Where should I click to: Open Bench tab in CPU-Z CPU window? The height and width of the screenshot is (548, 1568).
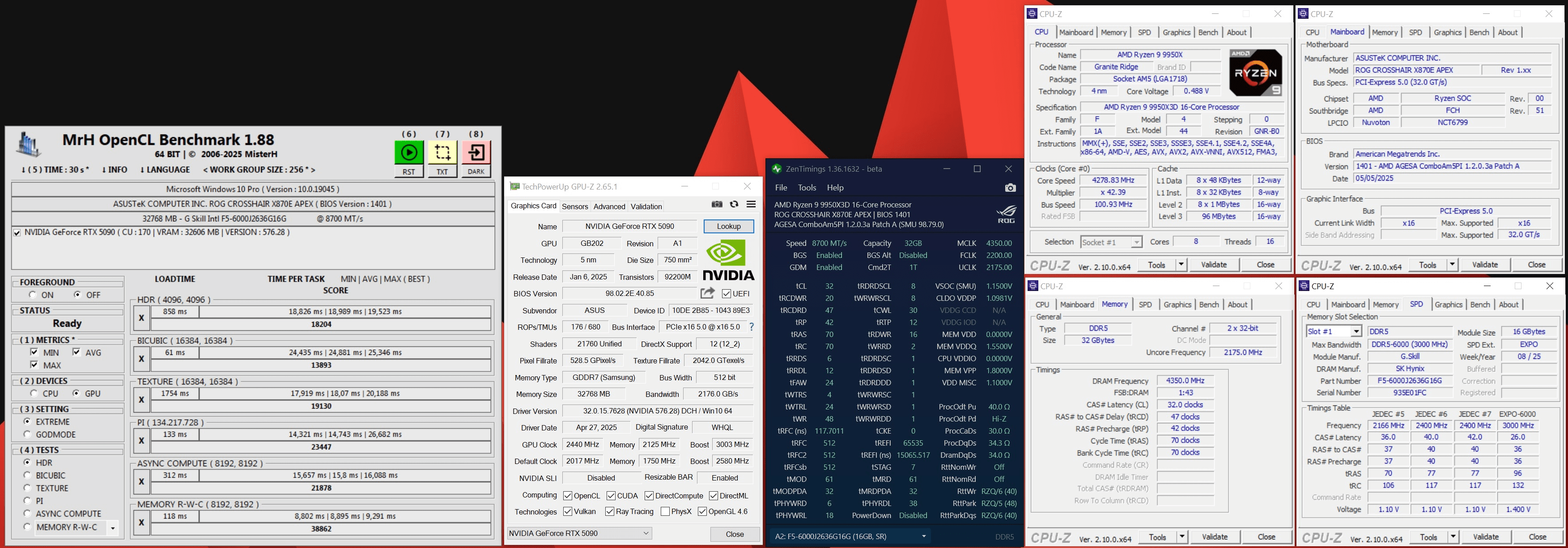[x=1208, y=32]
